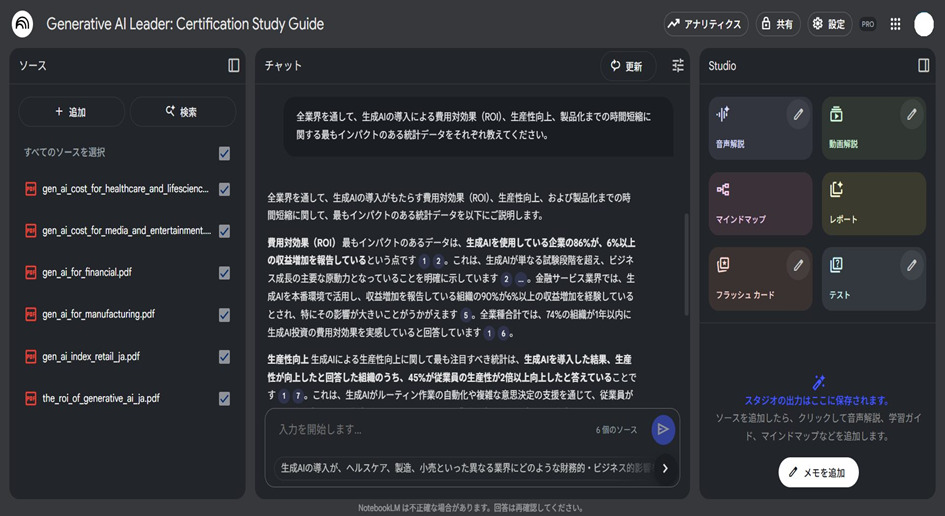Viewport: 945px width, 516px height.
Task: Uncheck the_roi_of_generative_ai_ja.pdf checkbox
Action: click(224, 398)
